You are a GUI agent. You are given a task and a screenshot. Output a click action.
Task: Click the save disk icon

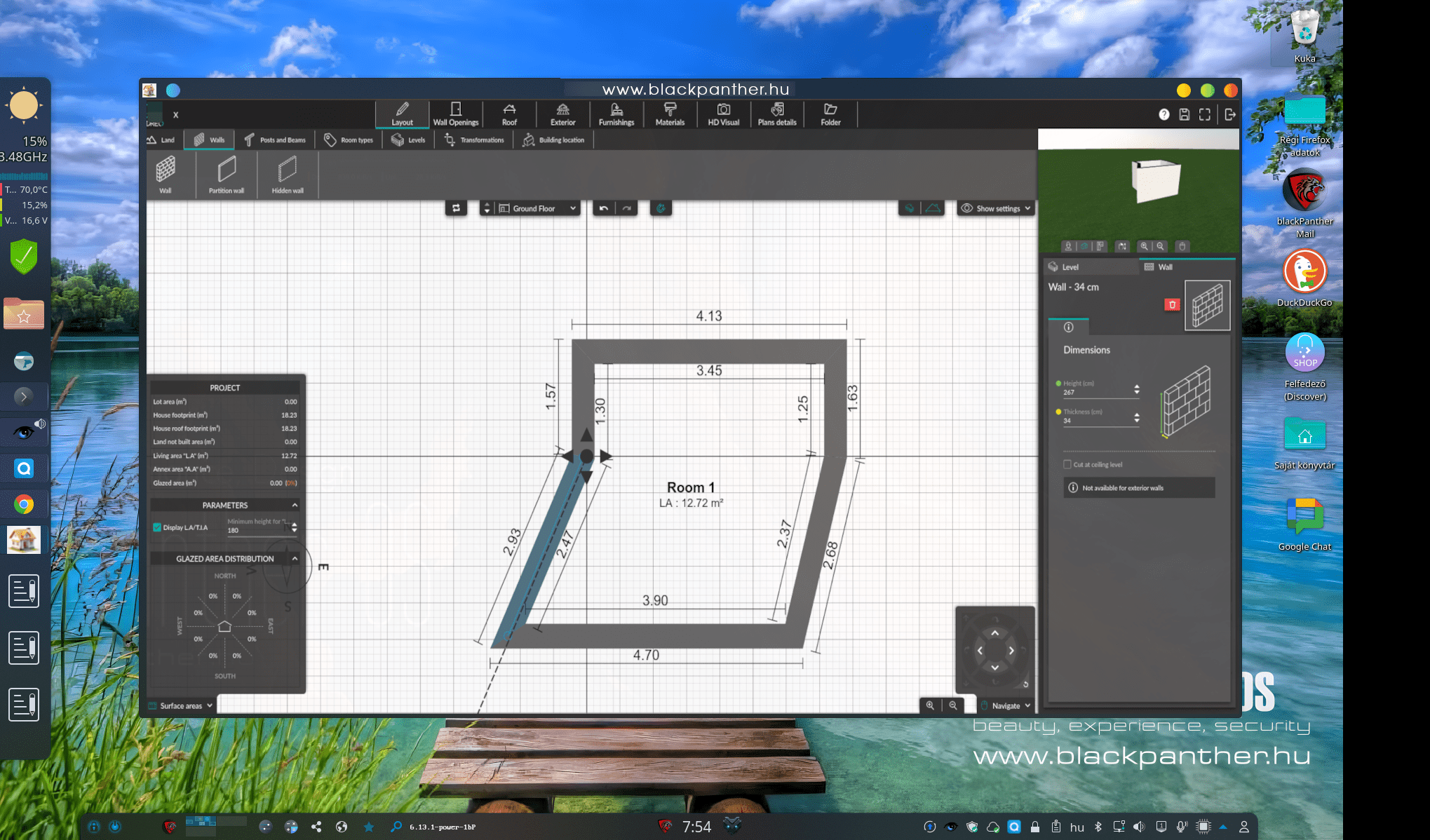[x=1184, y=114]
